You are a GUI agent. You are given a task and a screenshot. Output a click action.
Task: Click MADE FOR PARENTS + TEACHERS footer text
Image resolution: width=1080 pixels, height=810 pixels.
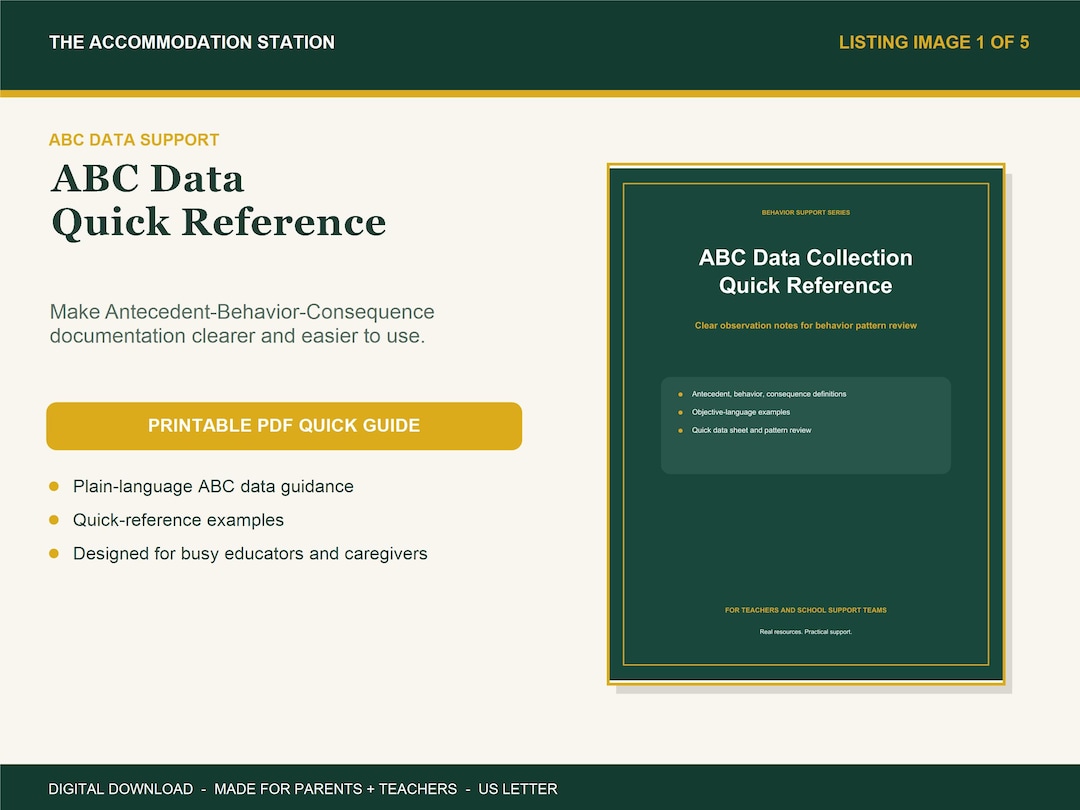tap(335, 789)
